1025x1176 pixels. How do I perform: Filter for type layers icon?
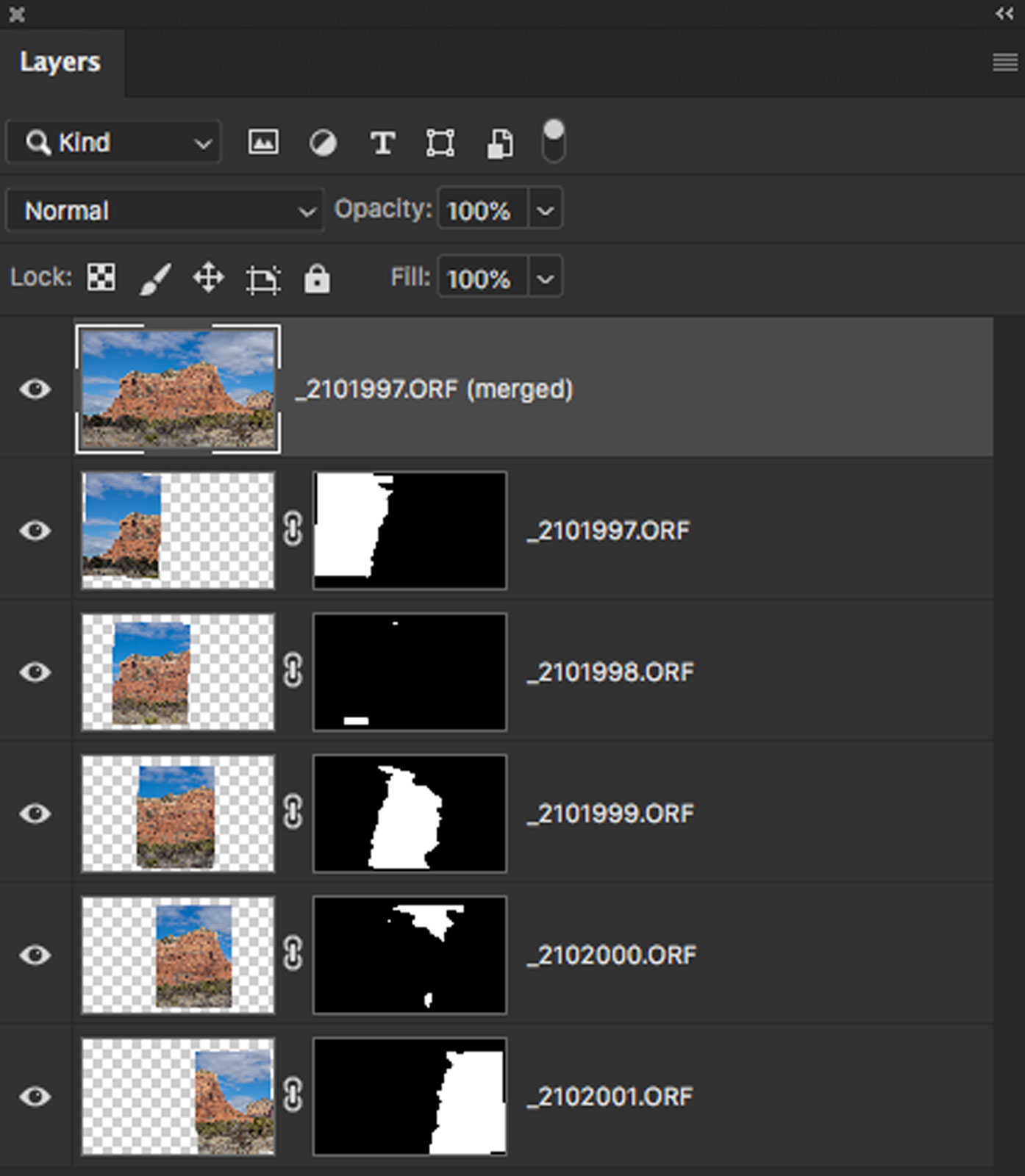(x=382, y=143)
